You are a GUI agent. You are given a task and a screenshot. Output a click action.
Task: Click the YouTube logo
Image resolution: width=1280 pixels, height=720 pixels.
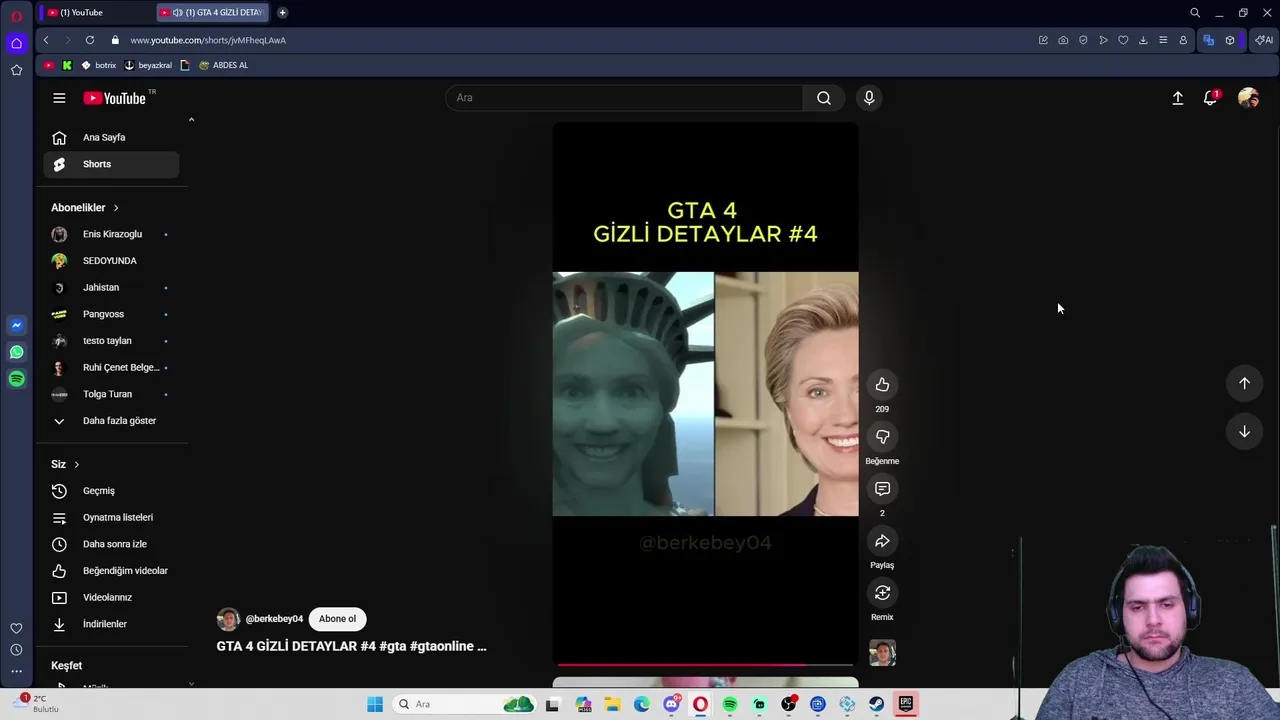point(115,98)
